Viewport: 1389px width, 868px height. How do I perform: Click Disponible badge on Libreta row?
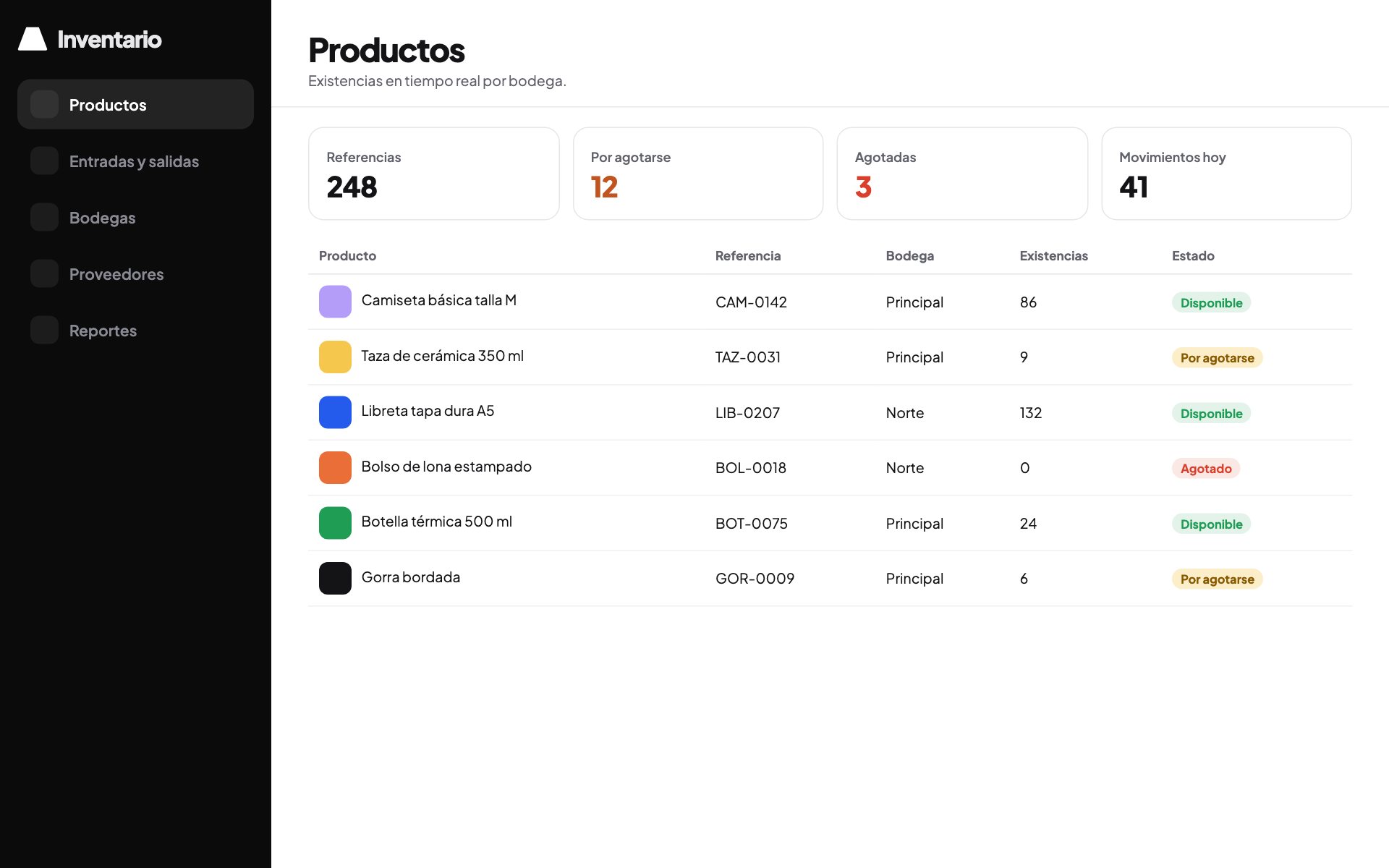click(x=1212, y=413)
